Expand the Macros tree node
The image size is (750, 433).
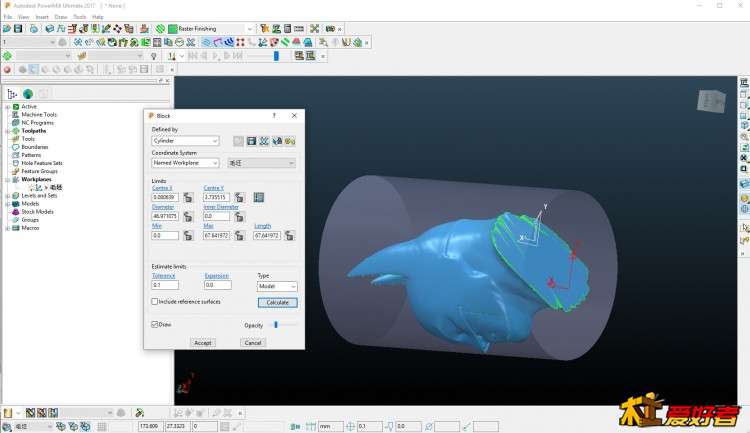8,228
